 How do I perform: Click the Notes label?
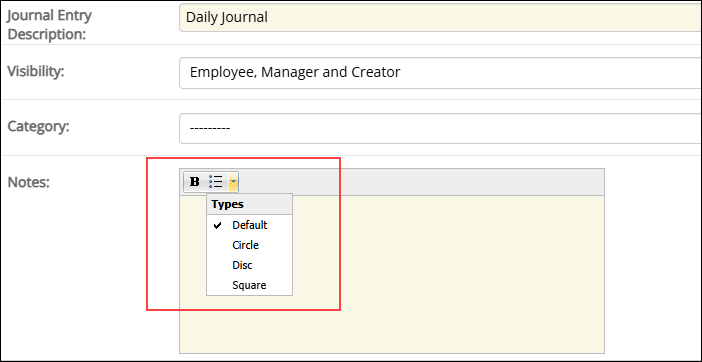(29, 182)
